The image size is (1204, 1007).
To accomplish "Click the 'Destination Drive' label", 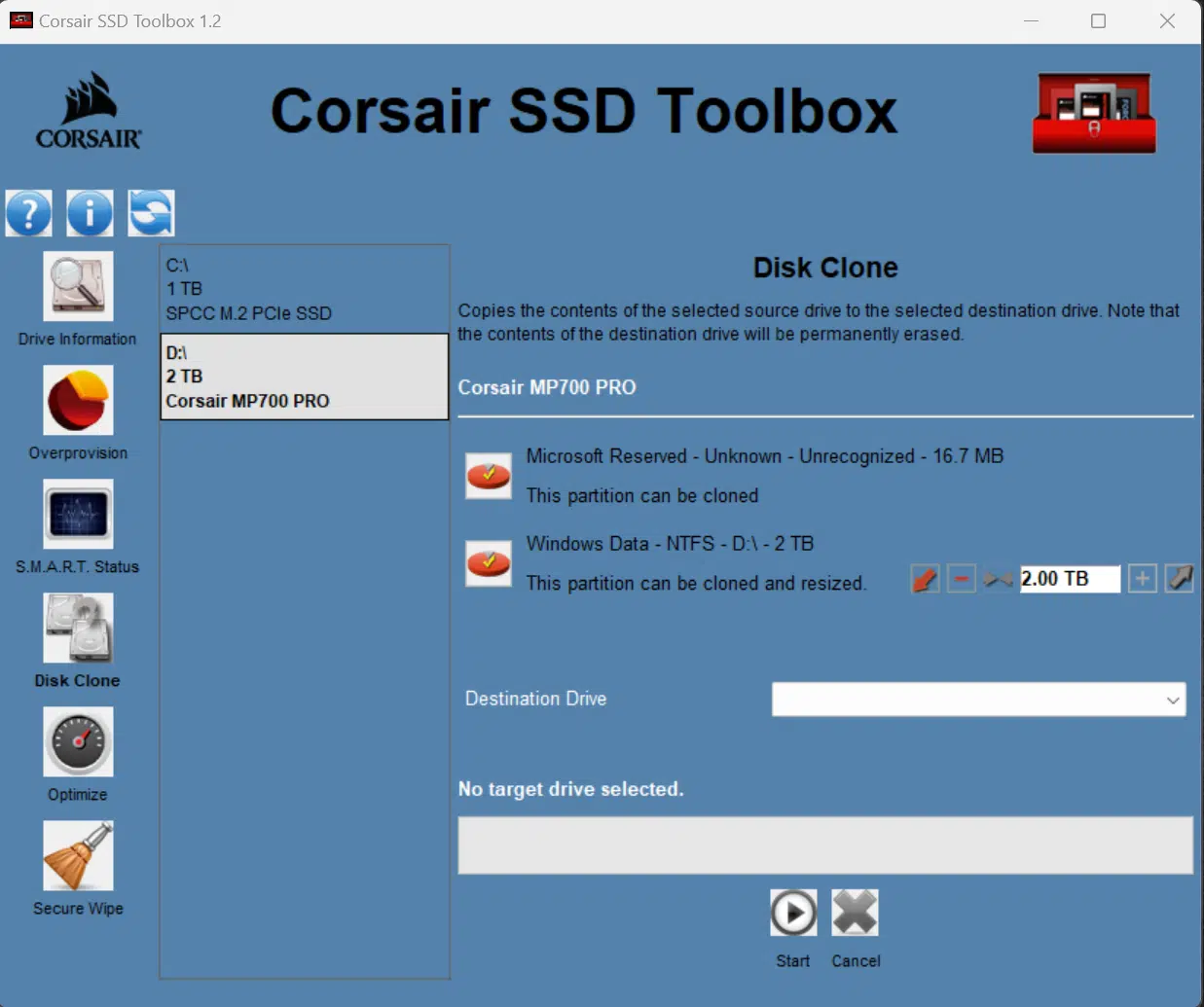I will pyautogui.click(x=536, y=699).
